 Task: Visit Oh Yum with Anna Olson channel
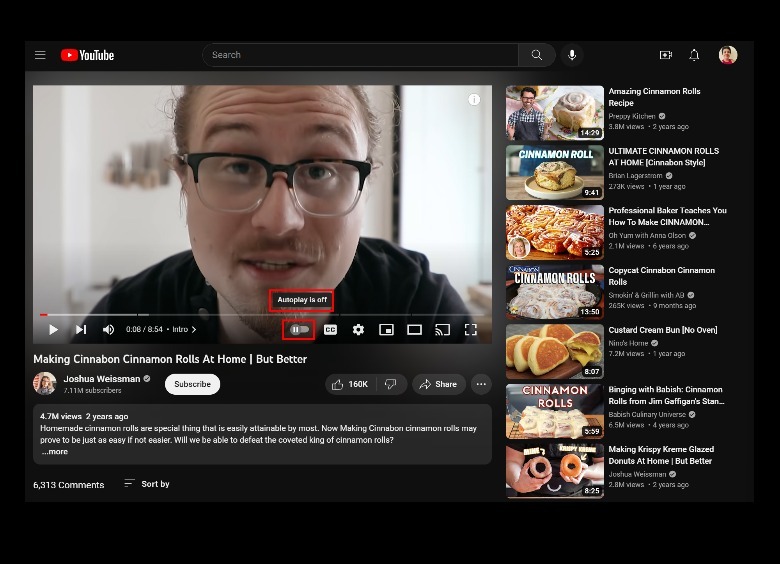[x=647, y=235]
